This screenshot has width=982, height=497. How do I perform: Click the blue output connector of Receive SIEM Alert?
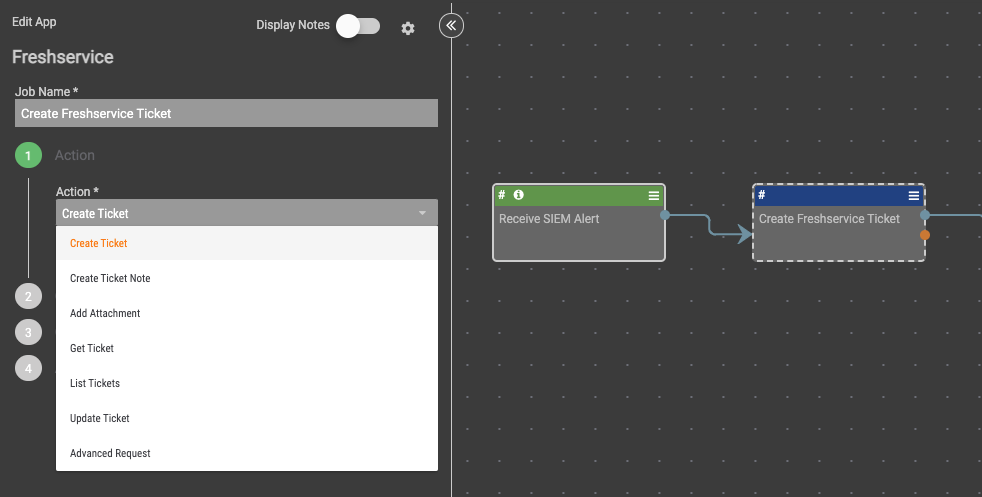(665, 215)
